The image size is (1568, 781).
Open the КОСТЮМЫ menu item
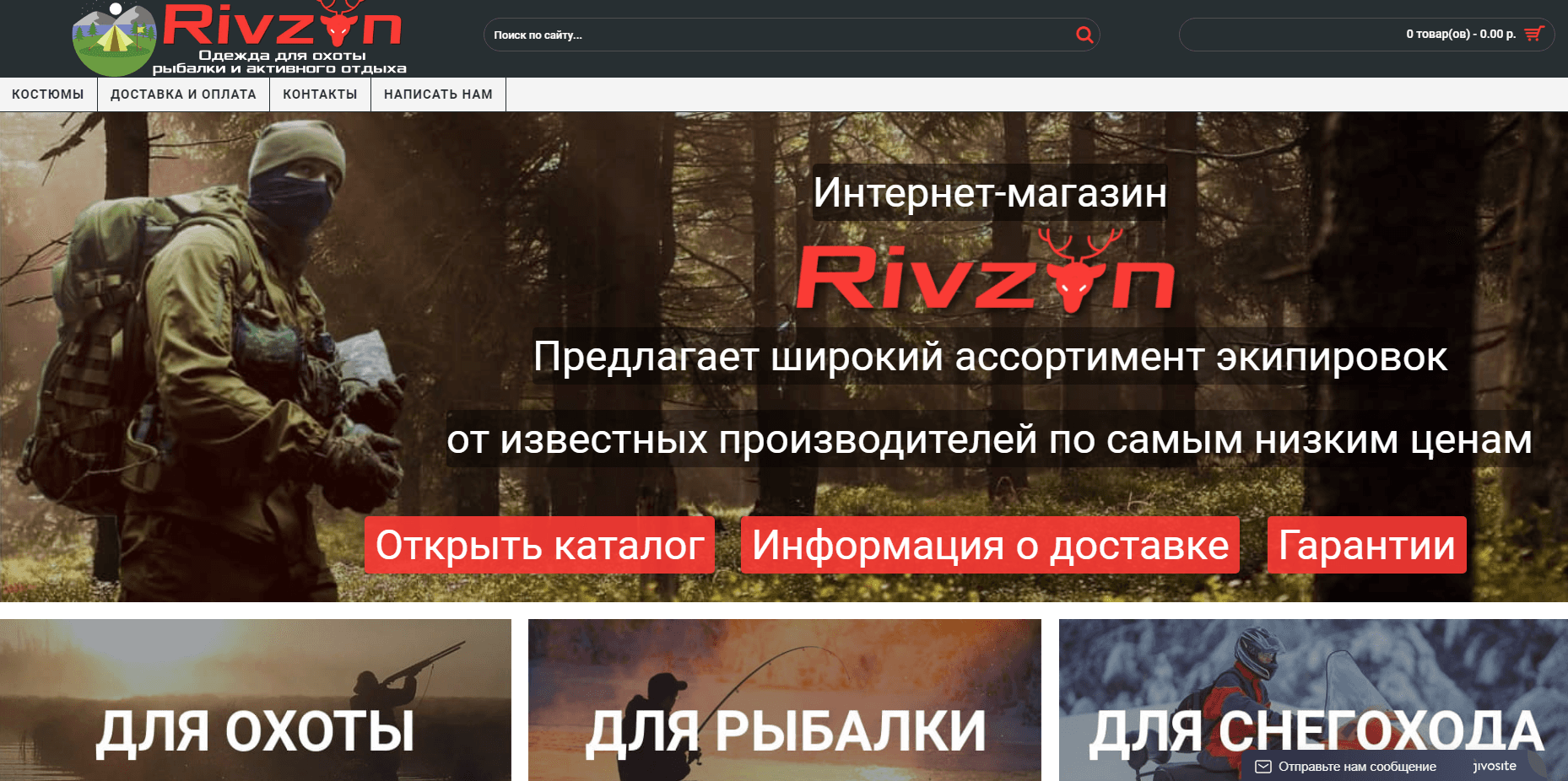(x=48, y=94)
